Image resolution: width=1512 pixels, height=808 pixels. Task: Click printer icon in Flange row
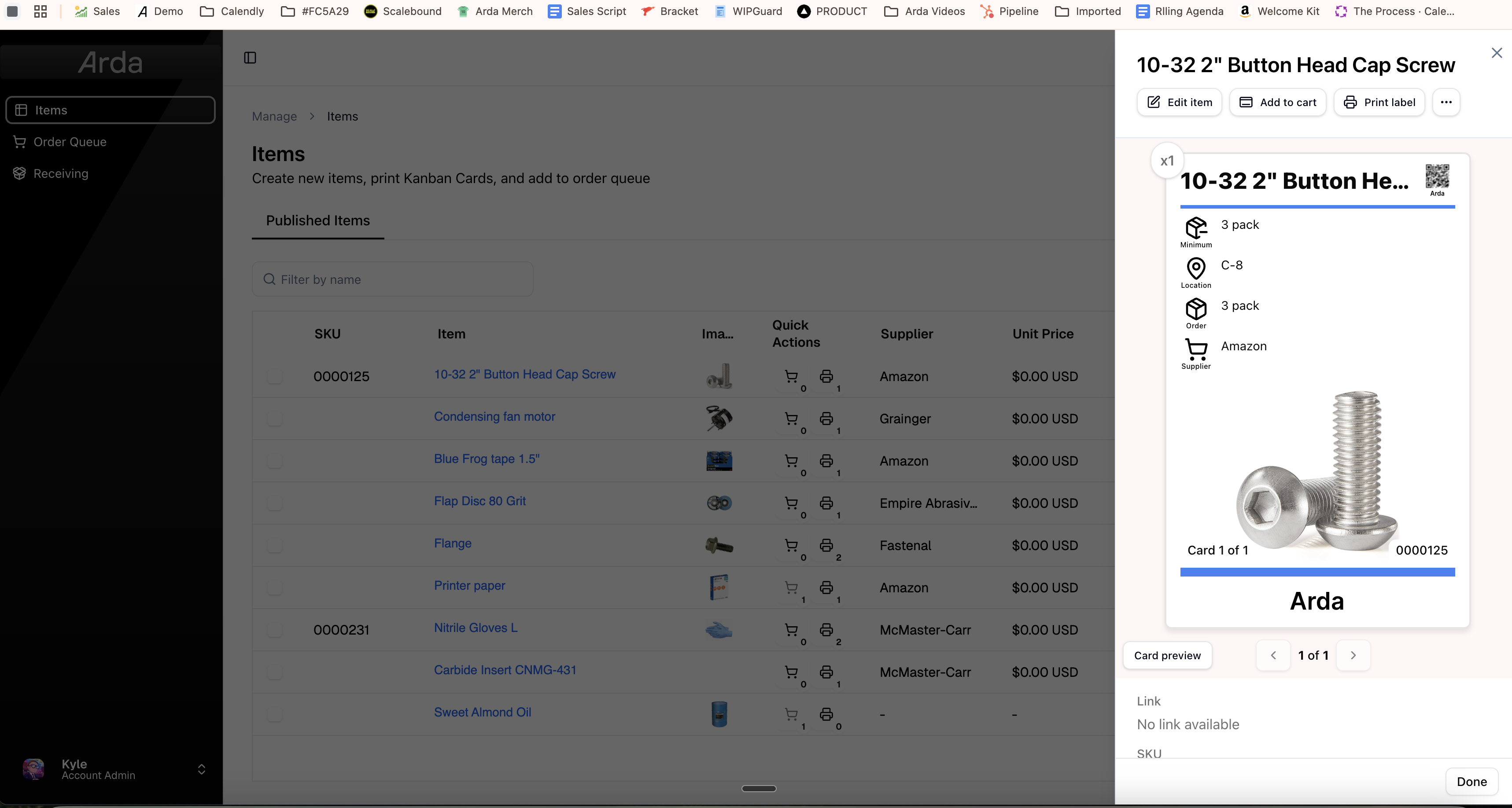(x=826, y=545)
